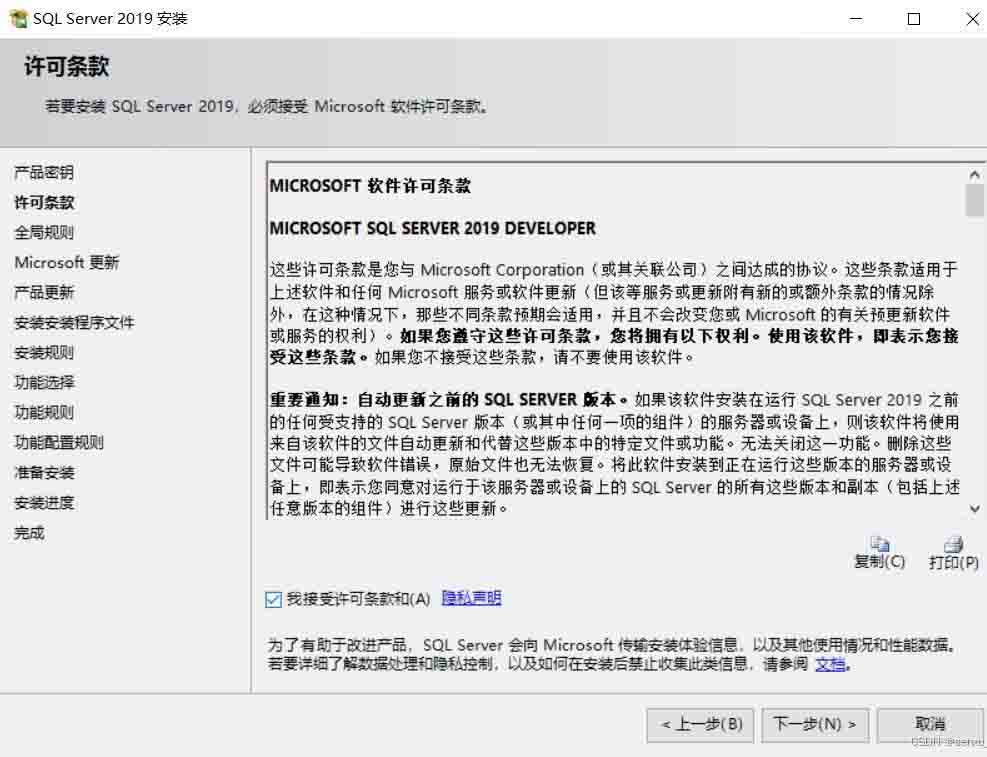Select the 功能规则 step in sidebar

(x=44, y=413)
